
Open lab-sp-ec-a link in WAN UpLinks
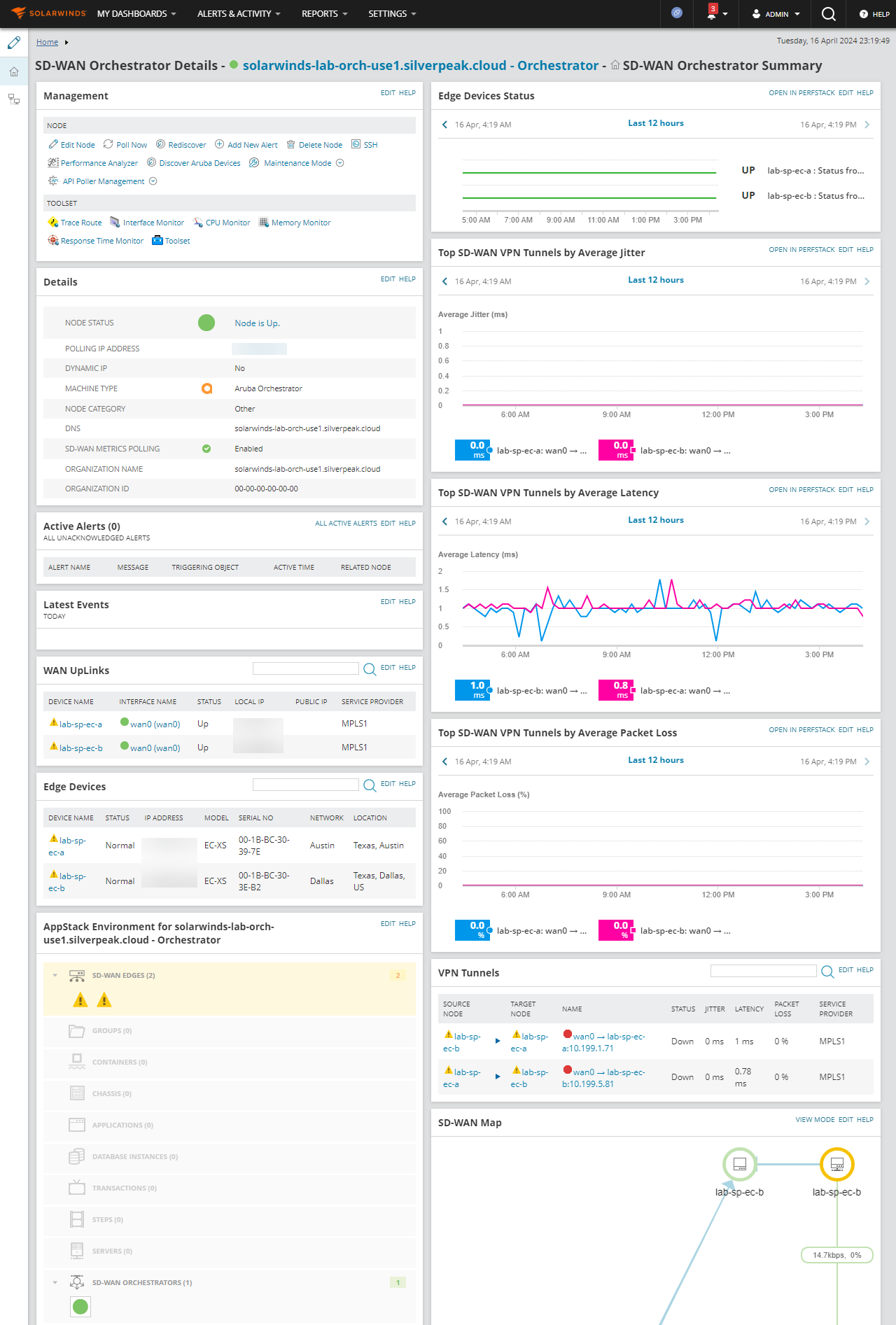[80, 724]
